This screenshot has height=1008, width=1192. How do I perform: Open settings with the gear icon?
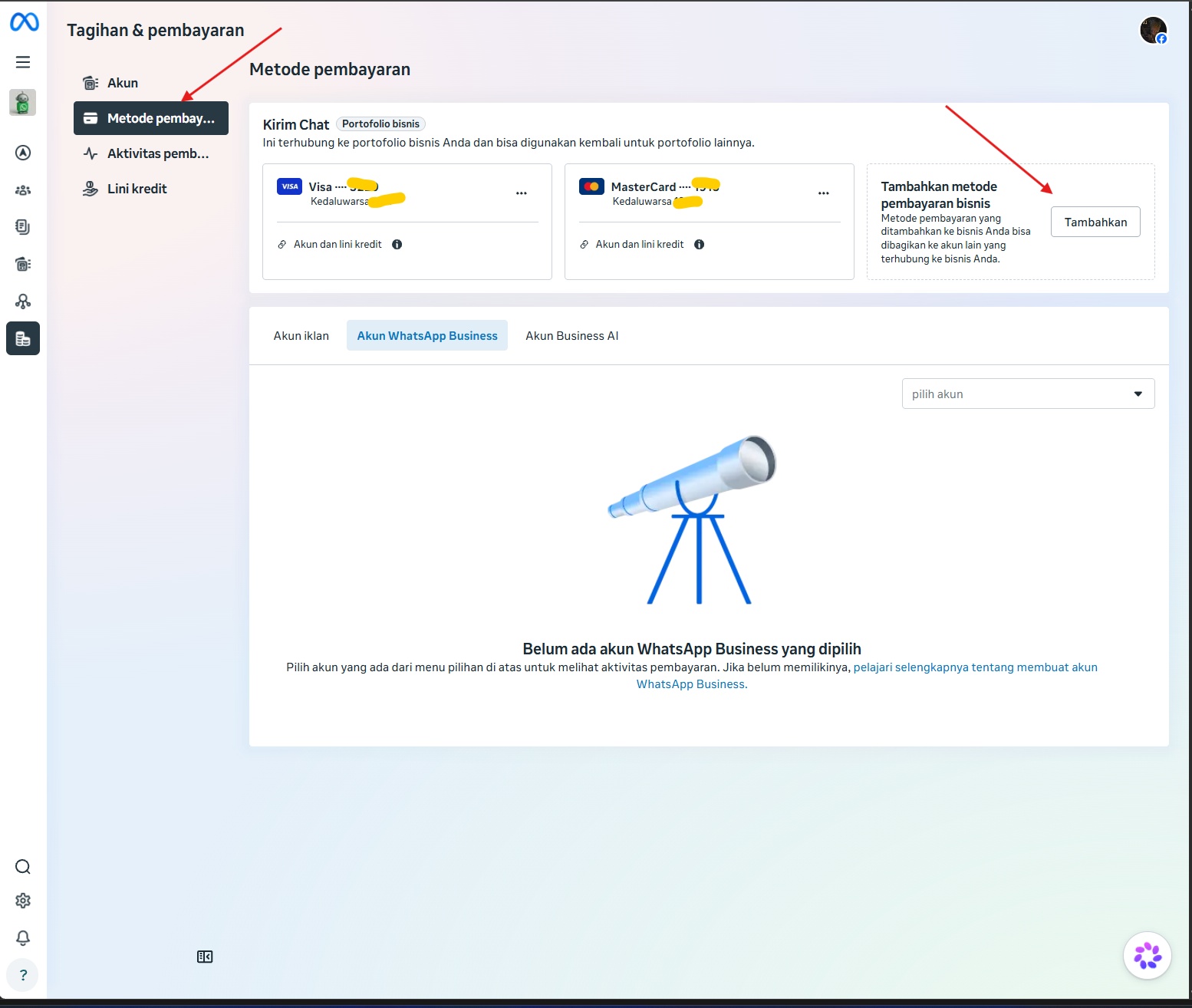tap(23, 901)
